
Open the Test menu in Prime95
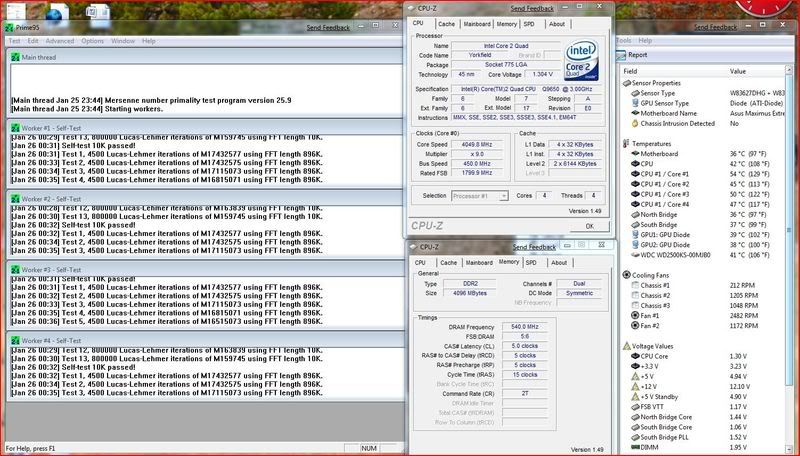14,41
